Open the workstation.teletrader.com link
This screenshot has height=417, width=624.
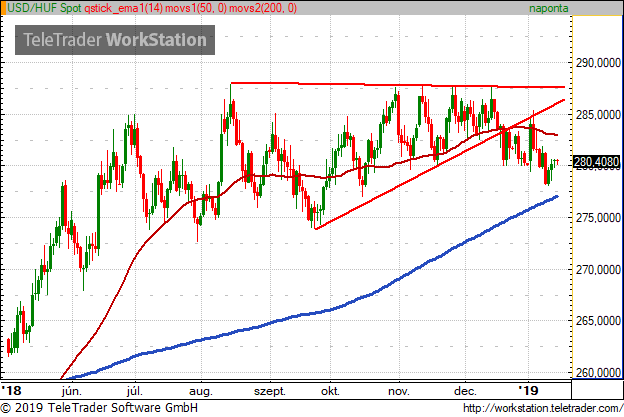click(x=543, y=408)
